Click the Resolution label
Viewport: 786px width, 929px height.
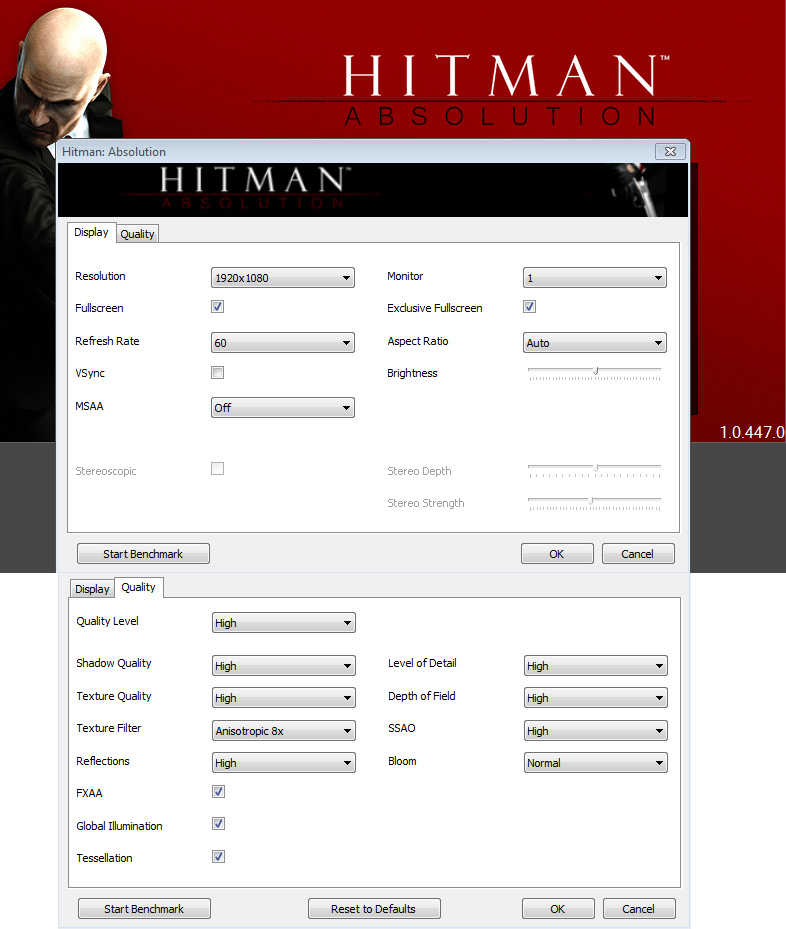(x=100, y=276)
